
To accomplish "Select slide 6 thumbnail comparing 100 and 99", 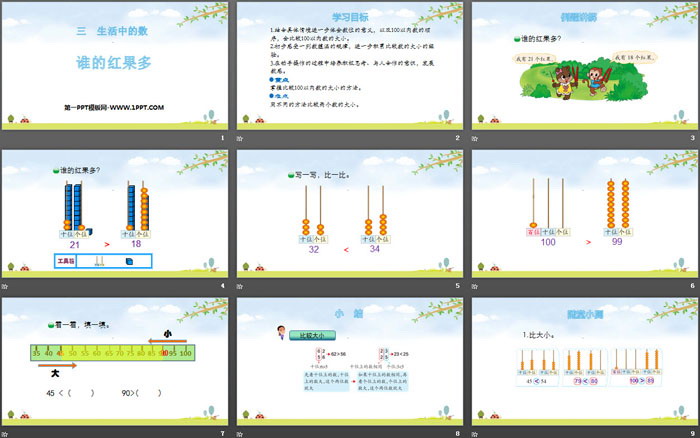I will click(585, 214).
